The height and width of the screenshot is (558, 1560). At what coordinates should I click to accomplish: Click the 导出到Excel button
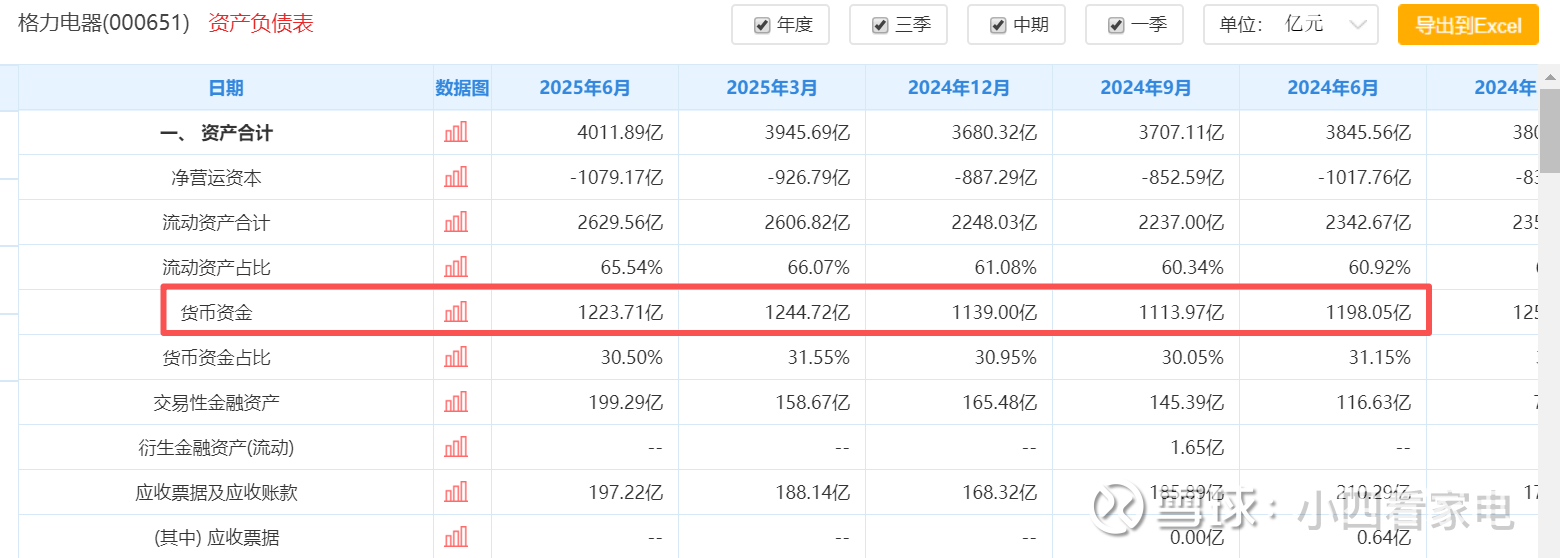(x=1467, y=25)
